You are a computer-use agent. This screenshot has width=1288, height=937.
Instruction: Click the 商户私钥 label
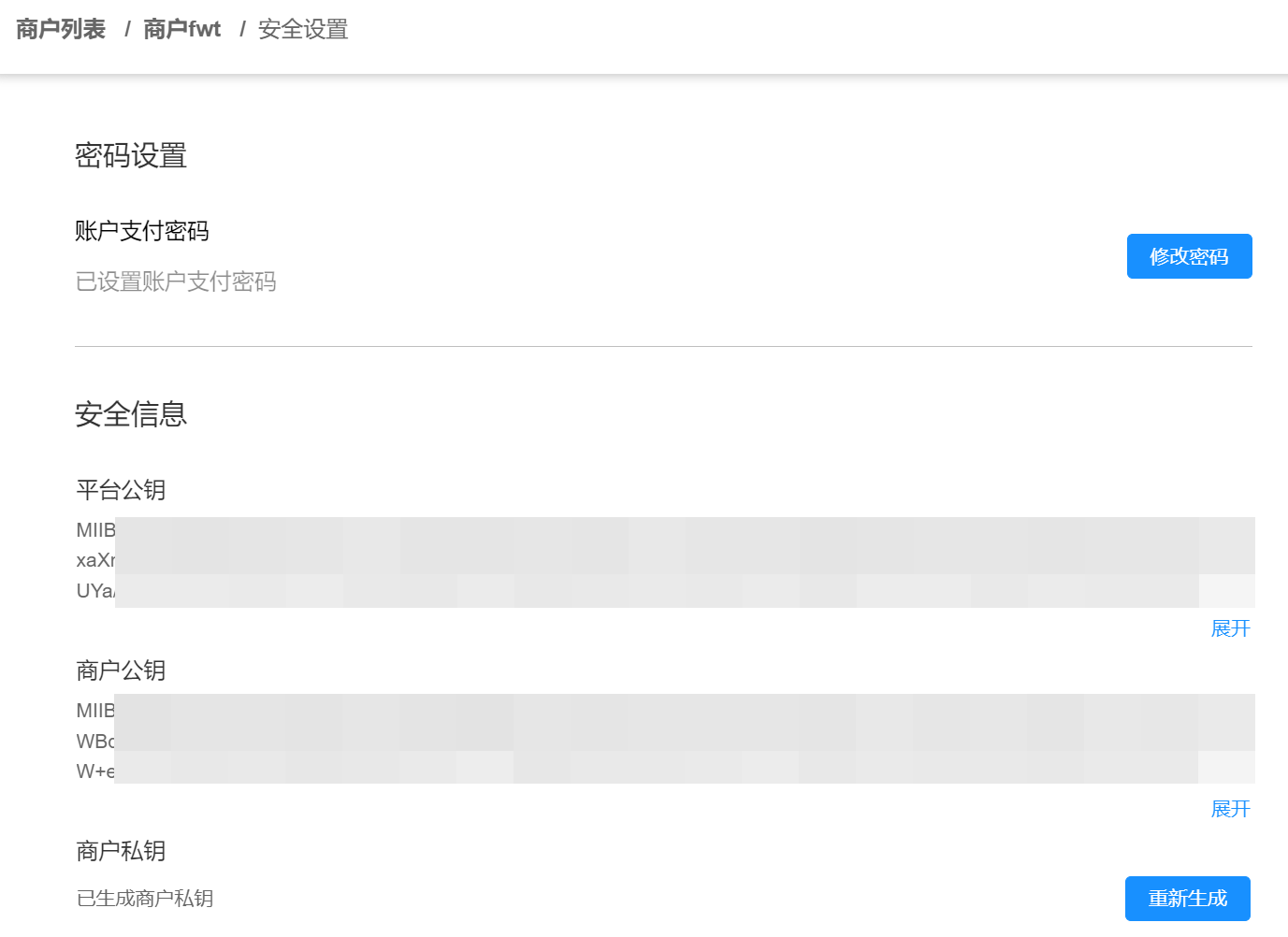[x=121, y=852]
